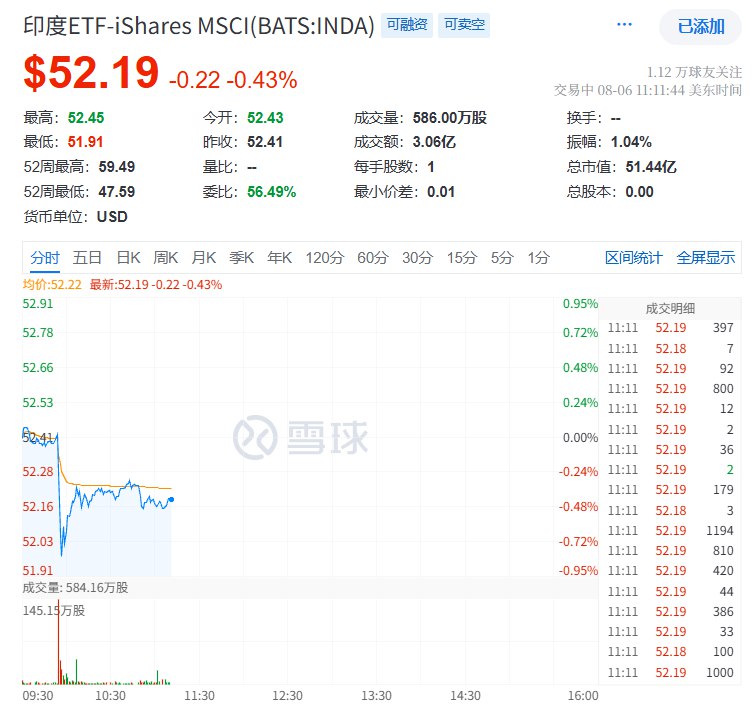Click the trade row with volume 1194

(670, 531)
